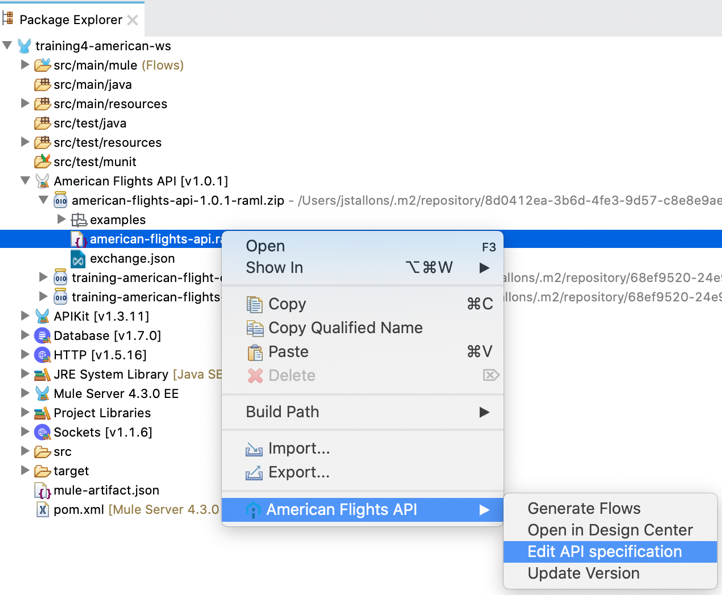Click the JRE System Library icon
Viewport: 722px width, 595px height.
42,374
